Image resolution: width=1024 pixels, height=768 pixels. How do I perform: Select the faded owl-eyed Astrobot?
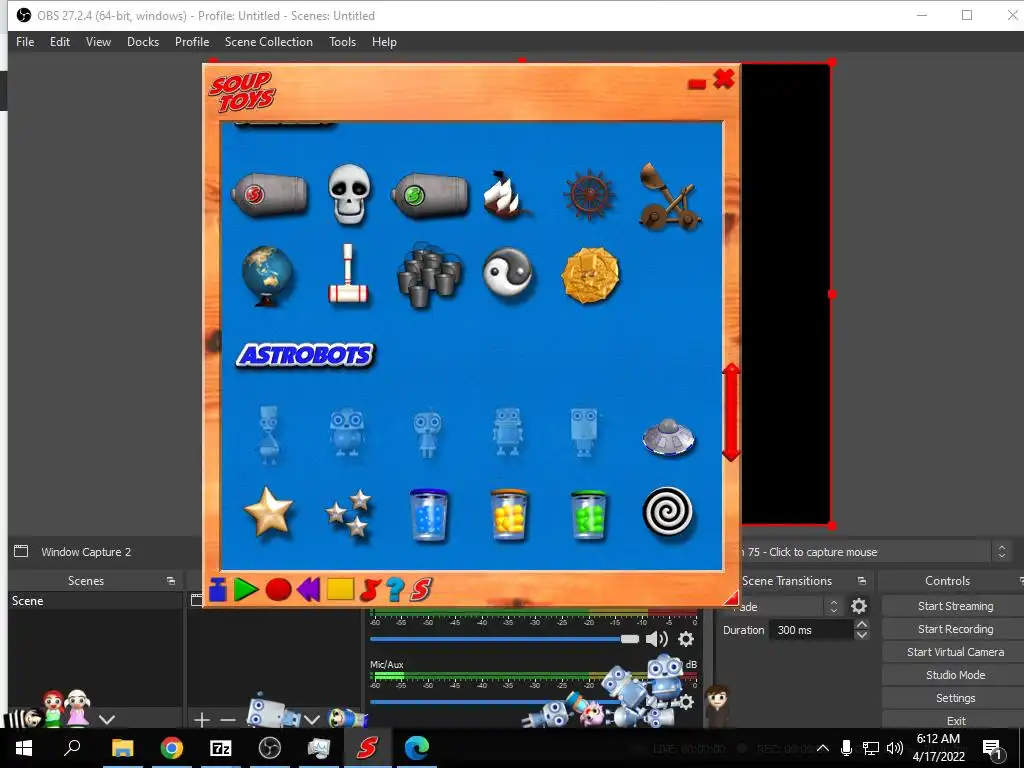click(x=346, y=432)
